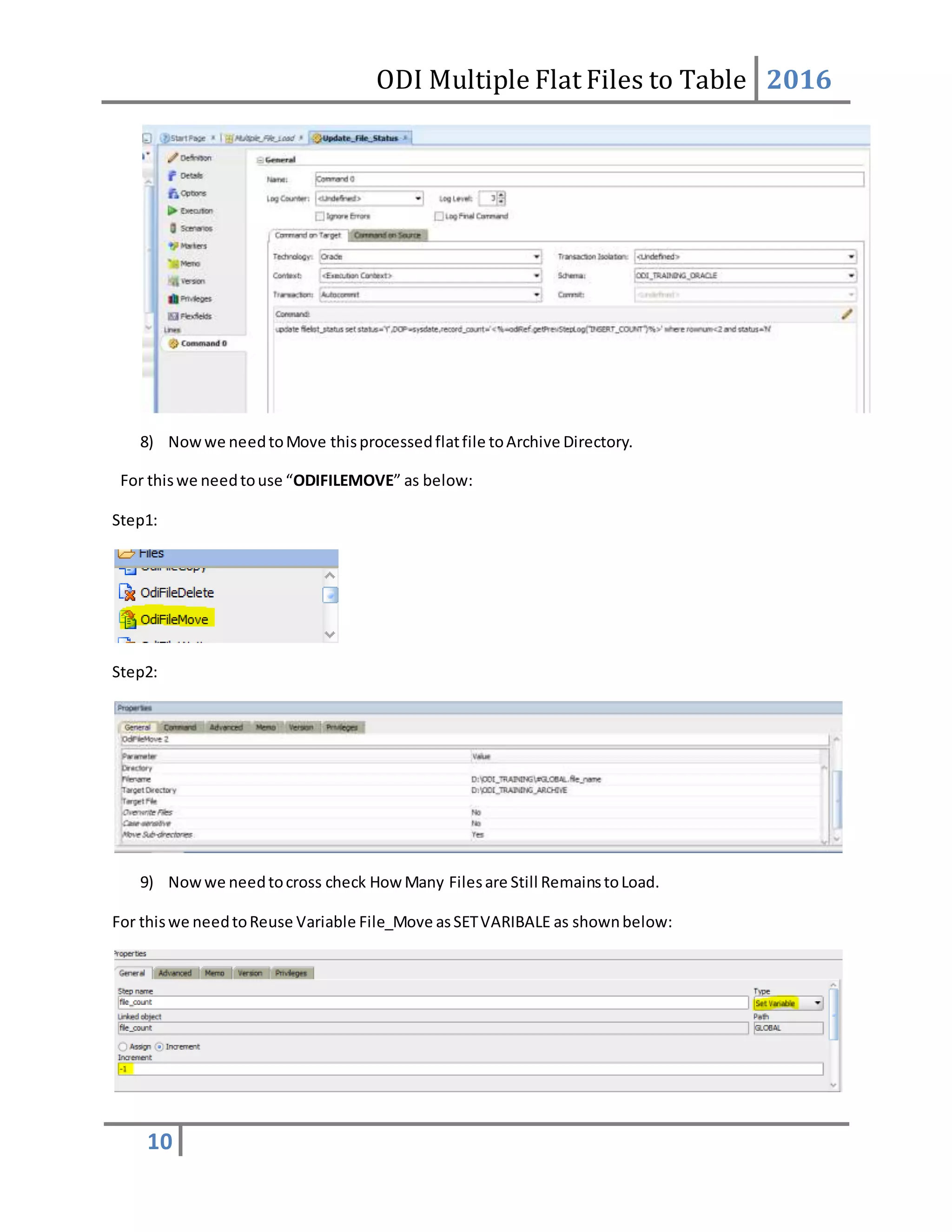The height and width of the screenshot is (1232, 952).
Task: Click the Command 0 gear icon under Lines
Action: 173,343
